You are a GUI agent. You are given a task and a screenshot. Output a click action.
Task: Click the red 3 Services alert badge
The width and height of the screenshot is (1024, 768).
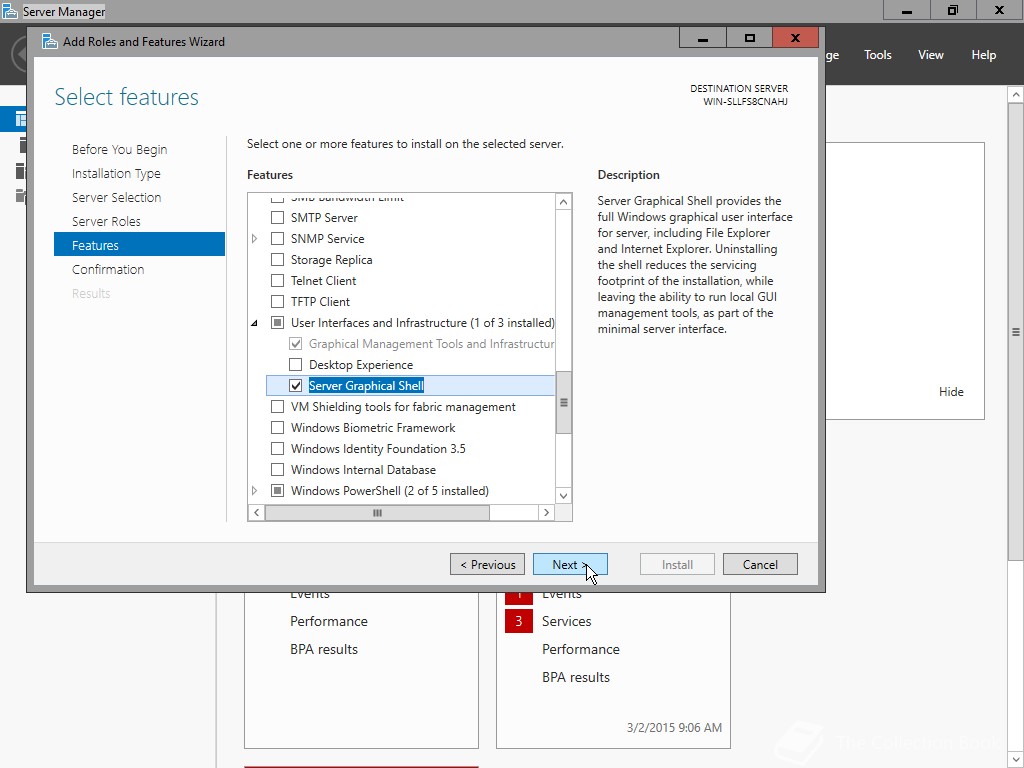coord(519,621)
